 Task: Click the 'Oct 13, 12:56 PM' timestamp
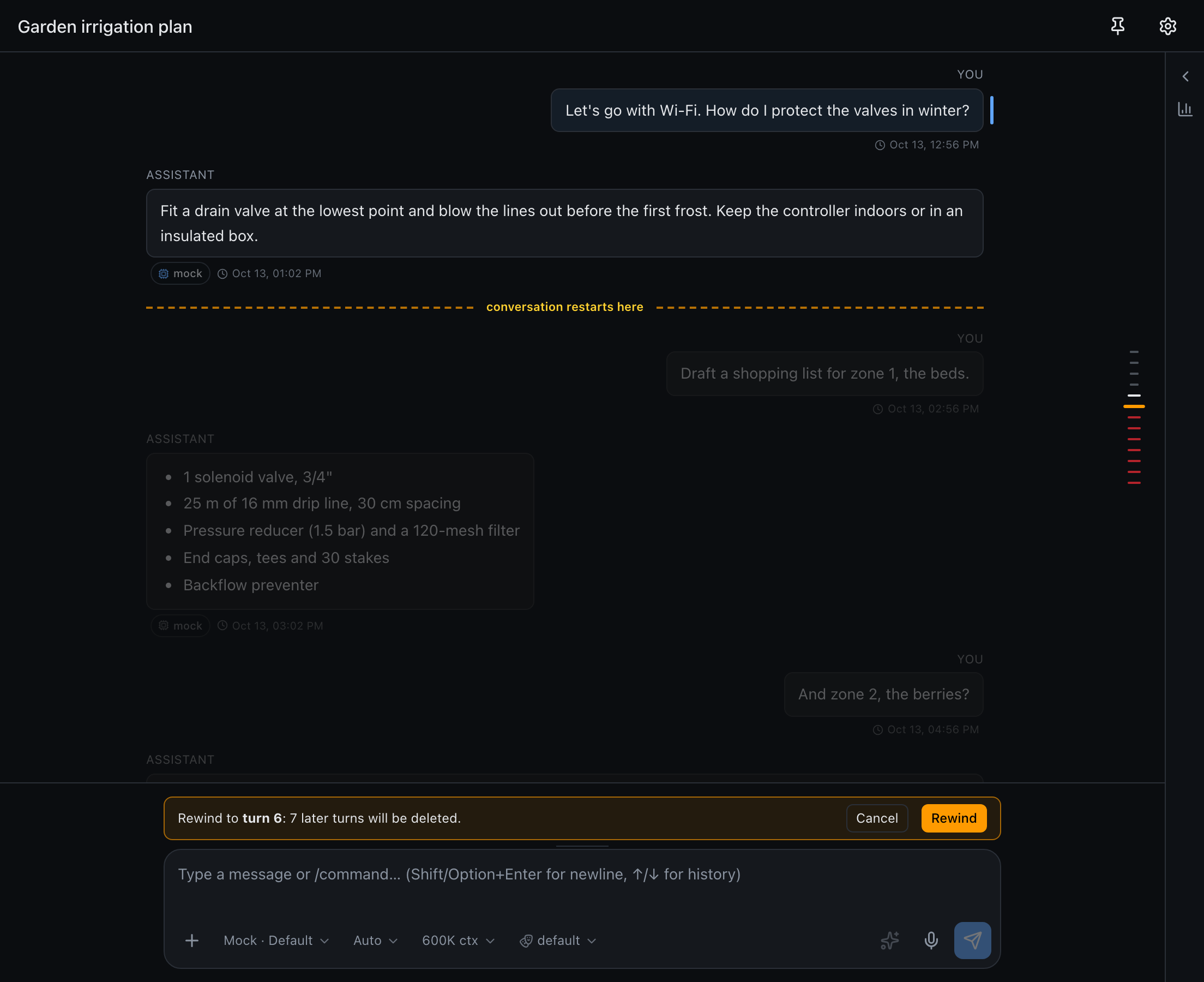(x=927, y=145)
